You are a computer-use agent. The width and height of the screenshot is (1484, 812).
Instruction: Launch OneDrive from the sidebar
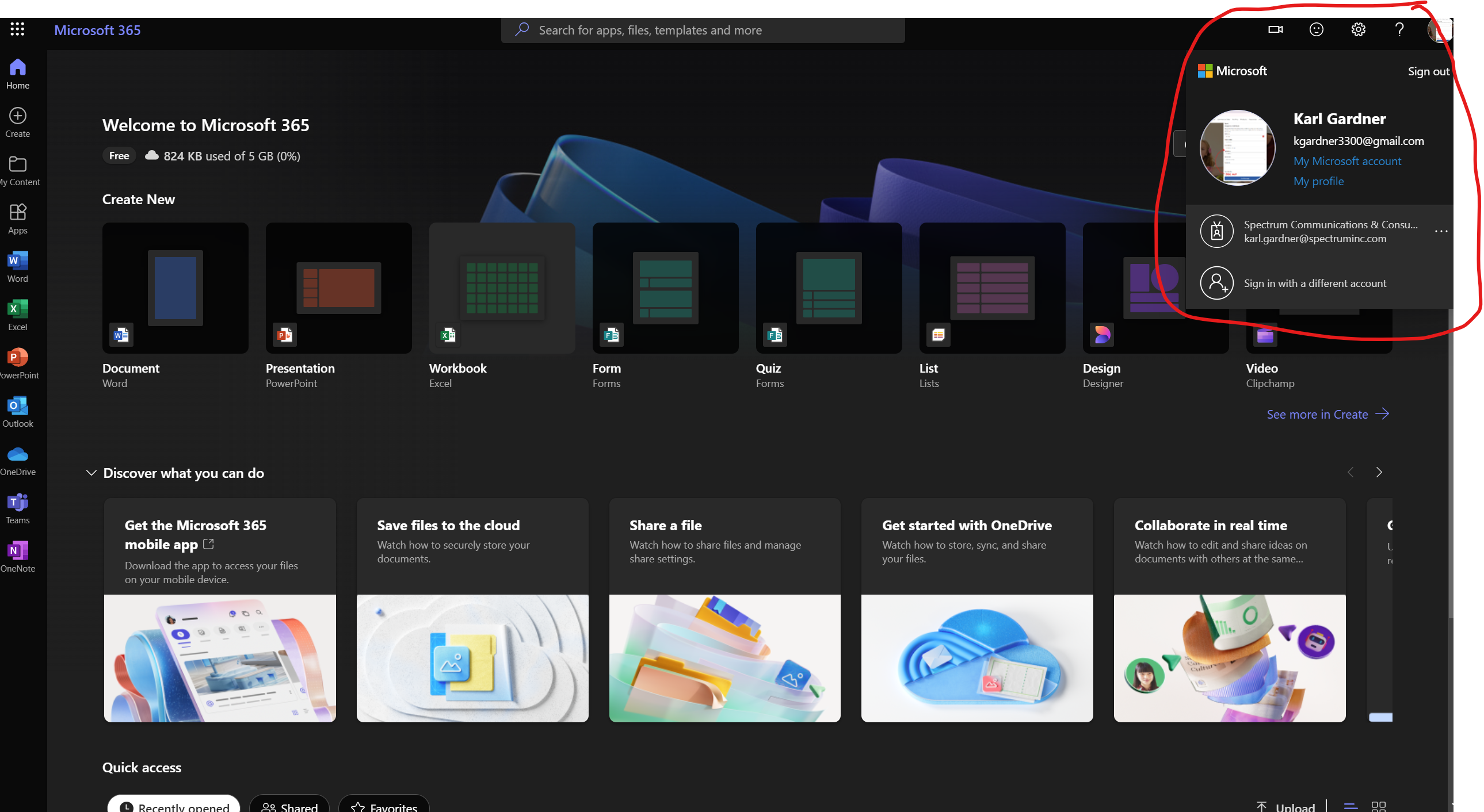[18, 461]
